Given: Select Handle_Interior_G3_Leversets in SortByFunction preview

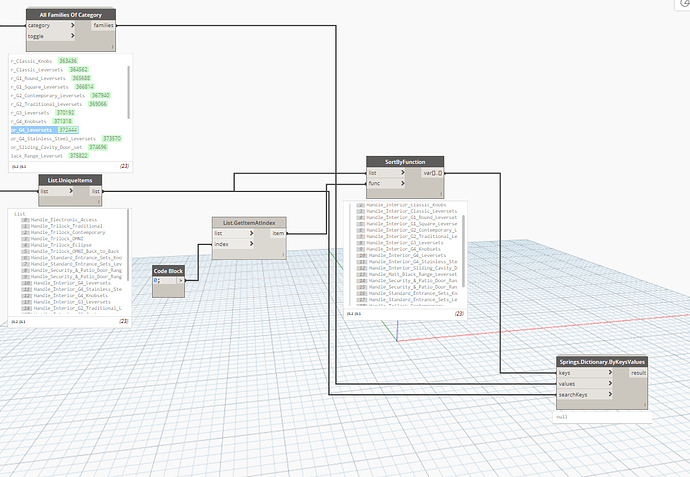Looking at the screenshot, I should coord(405,242).
